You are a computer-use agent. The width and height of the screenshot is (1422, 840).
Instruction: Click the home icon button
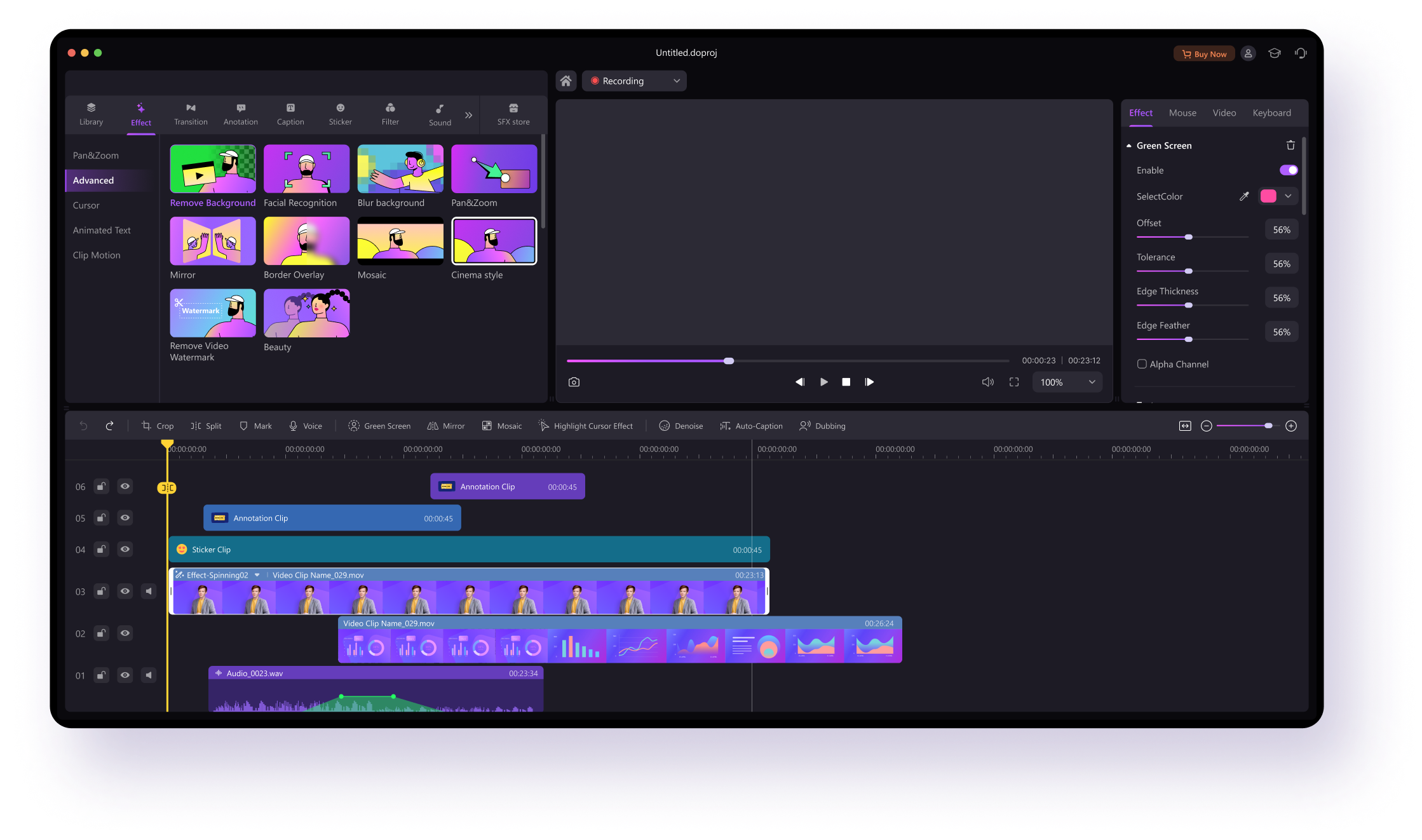pyautogui.click(x=565, y=81)
